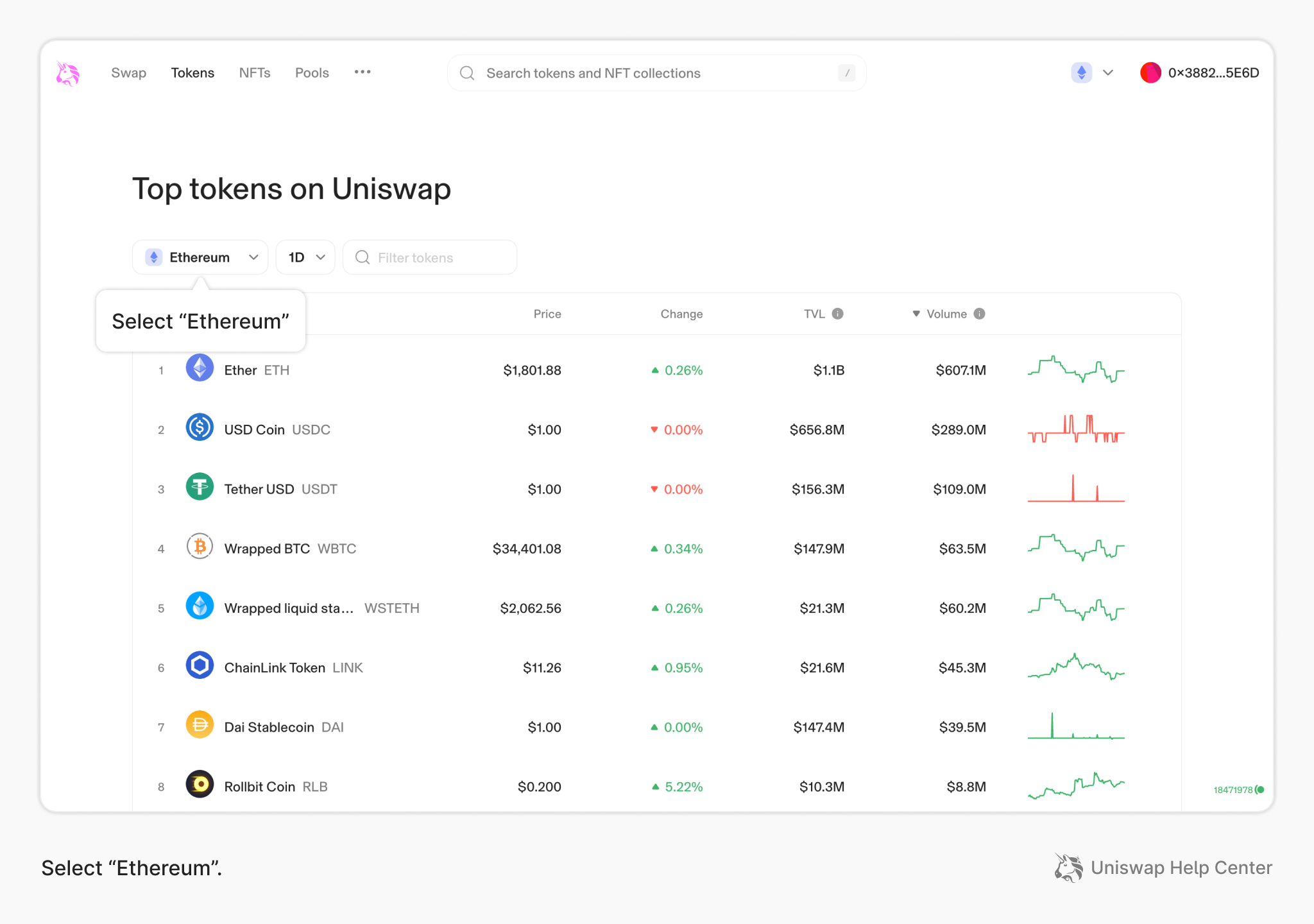Click the Tether USD sparkline chart
The height and width of the screenshot is (924, 1314).
(x=1076, y=488)
